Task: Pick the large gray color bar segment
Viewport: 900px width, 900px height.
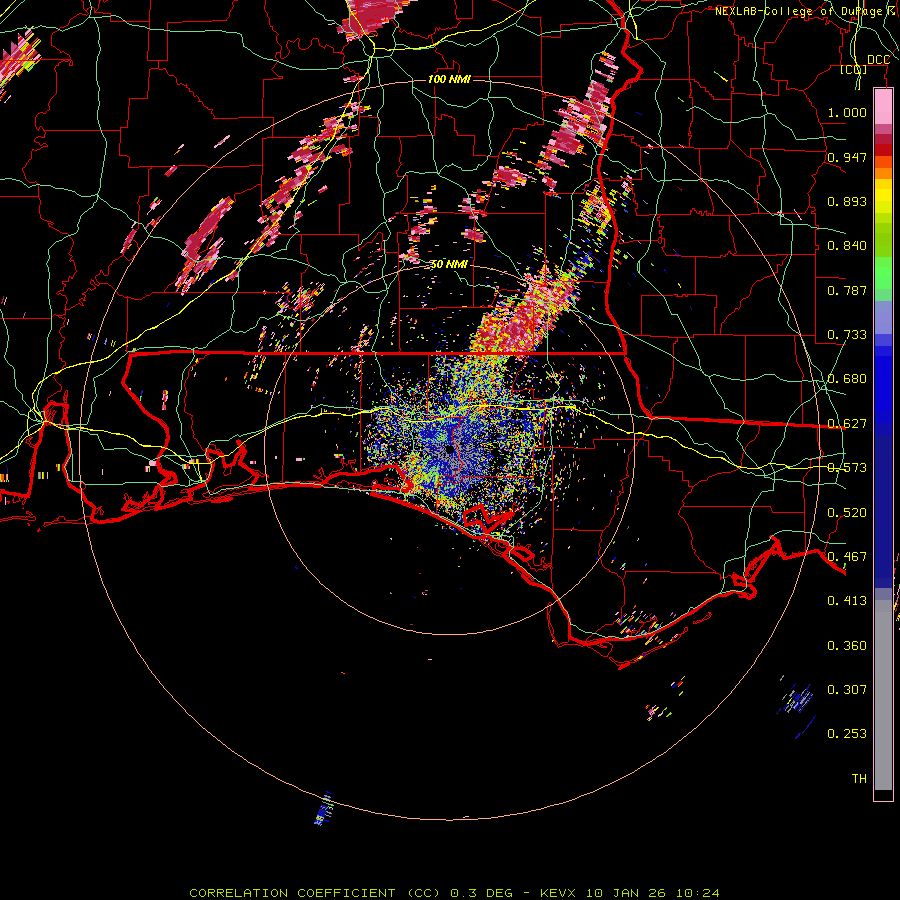Action: (x=883, y=695)
